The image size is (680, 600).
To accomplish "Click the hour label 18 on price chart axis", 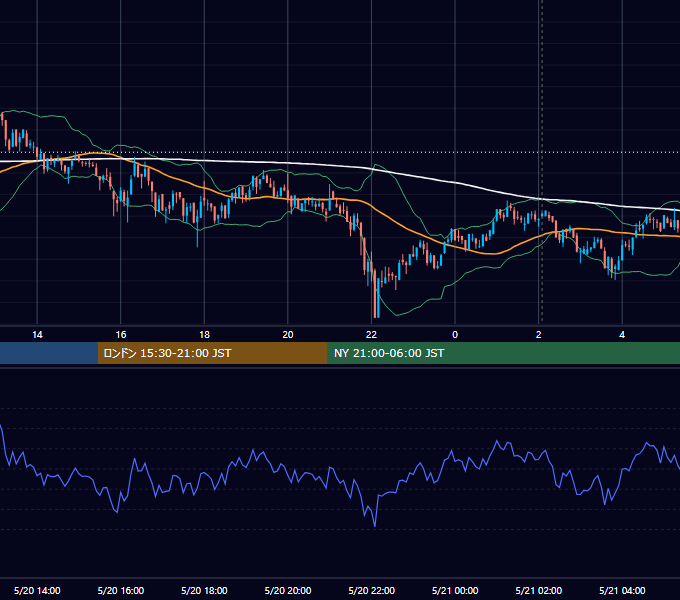I will pos(204,335).
